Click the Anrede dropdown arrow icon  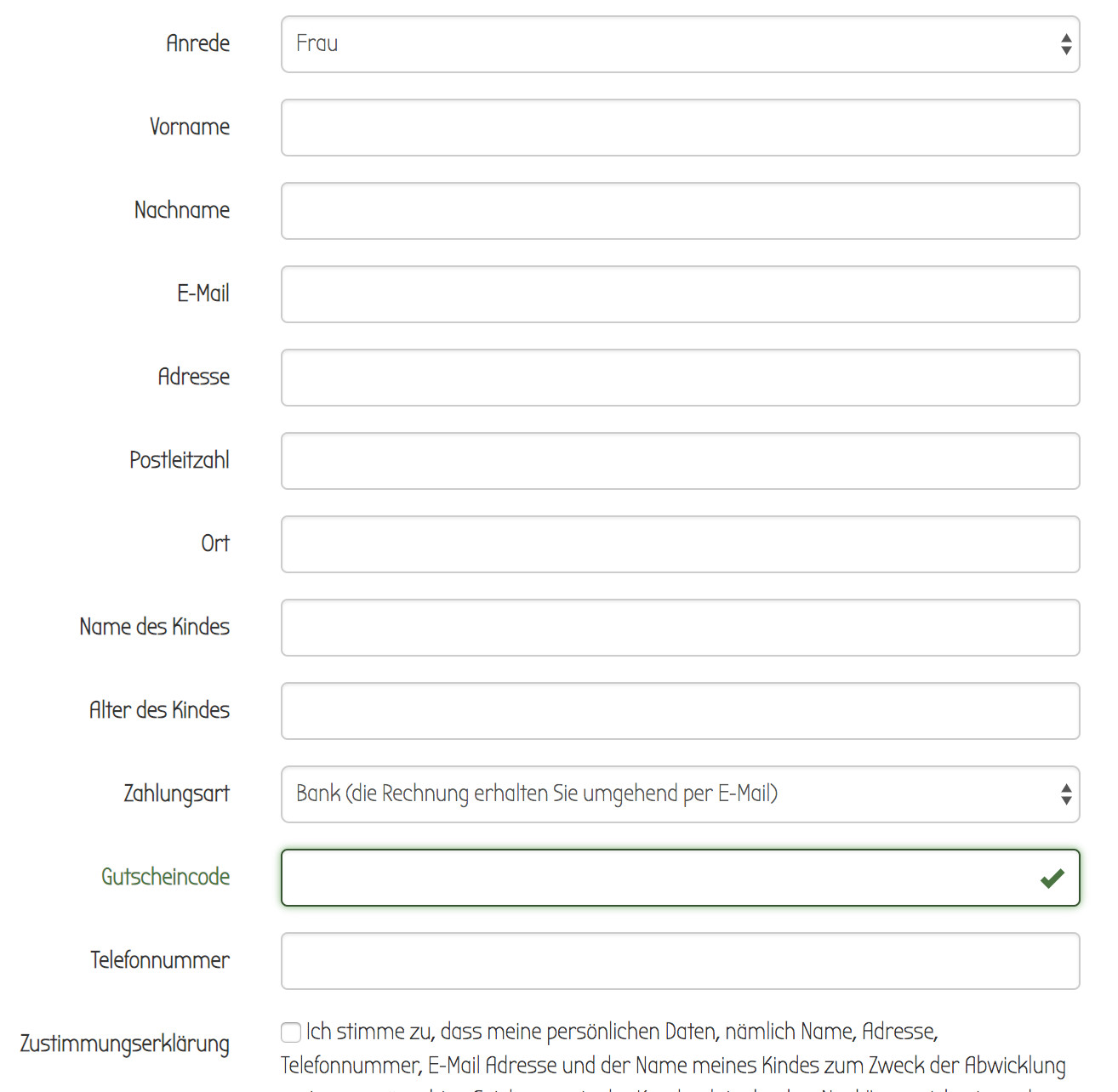pos(1066,44)
